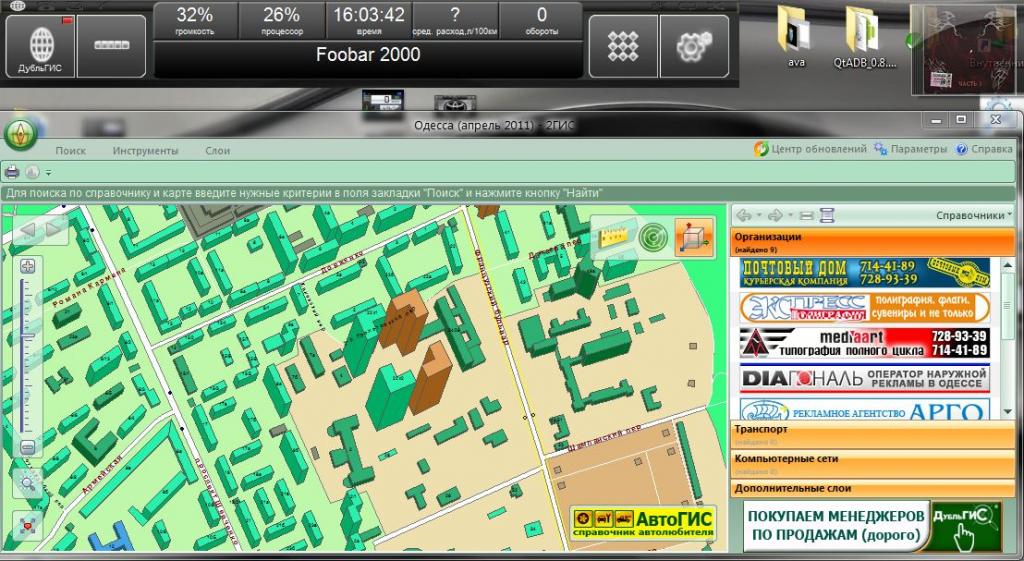Switch to the Слои tab

(217, 150)
